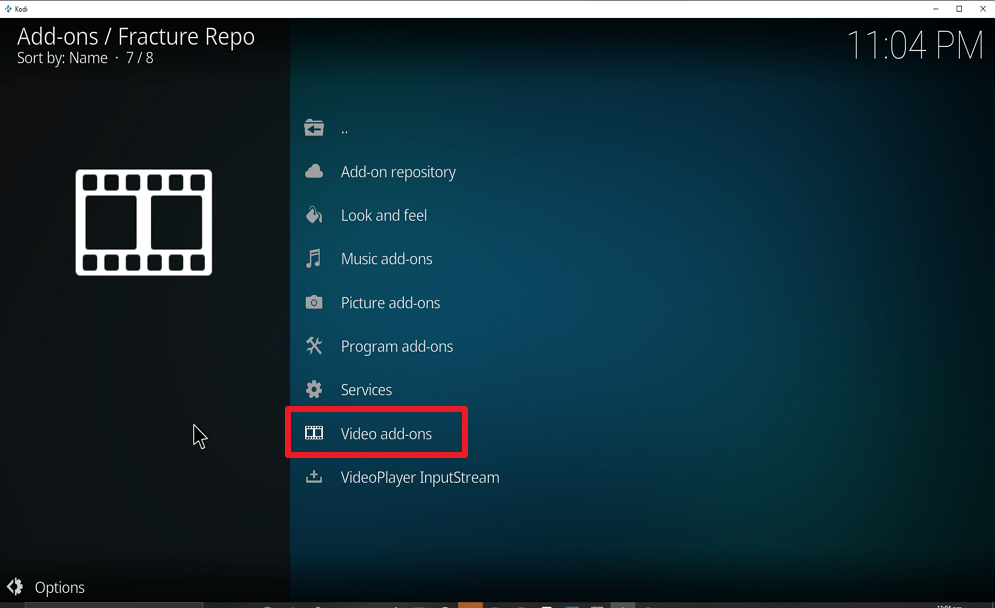Click the 11:04 PM clock
Viewport: 995px width, 608px height.
pyautogui.click(x=915, y=45)
